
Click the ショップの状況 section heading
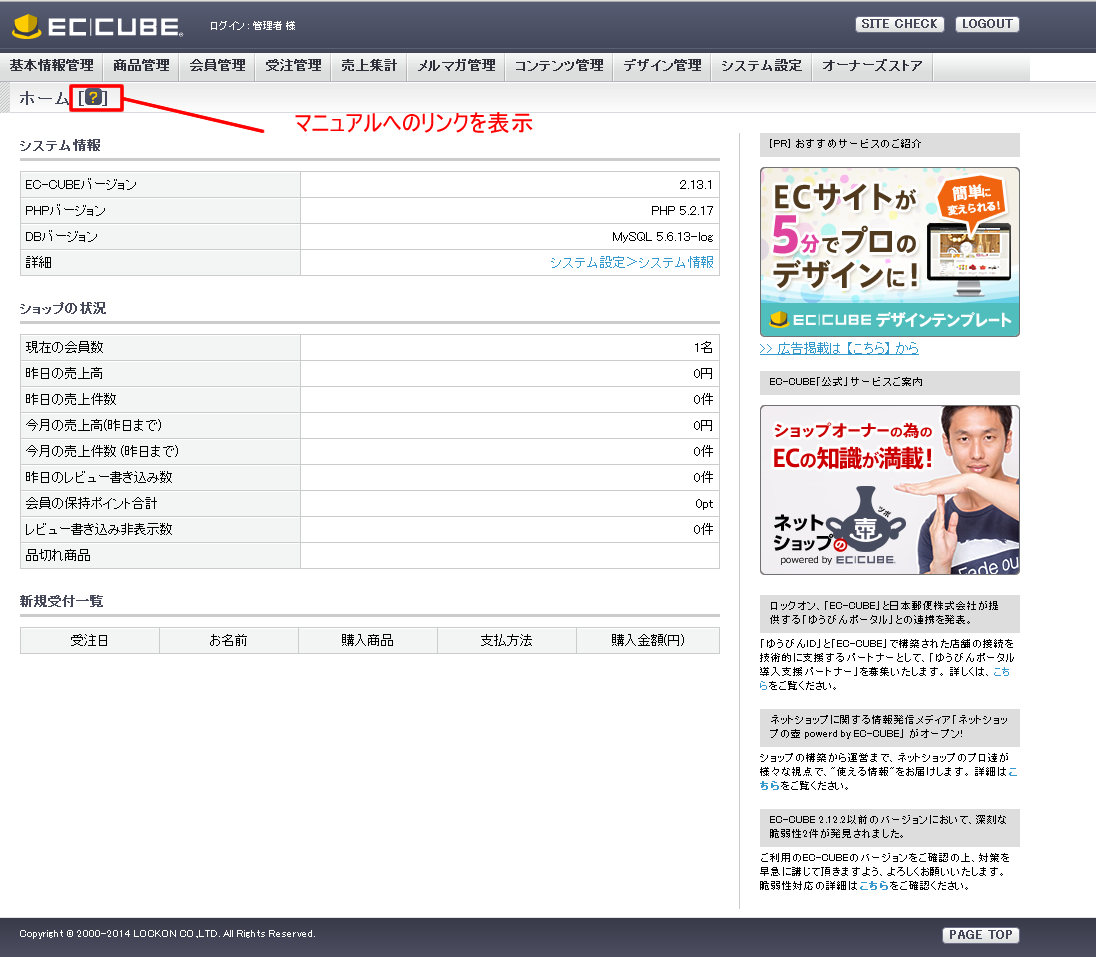click(x=62, y=308)
